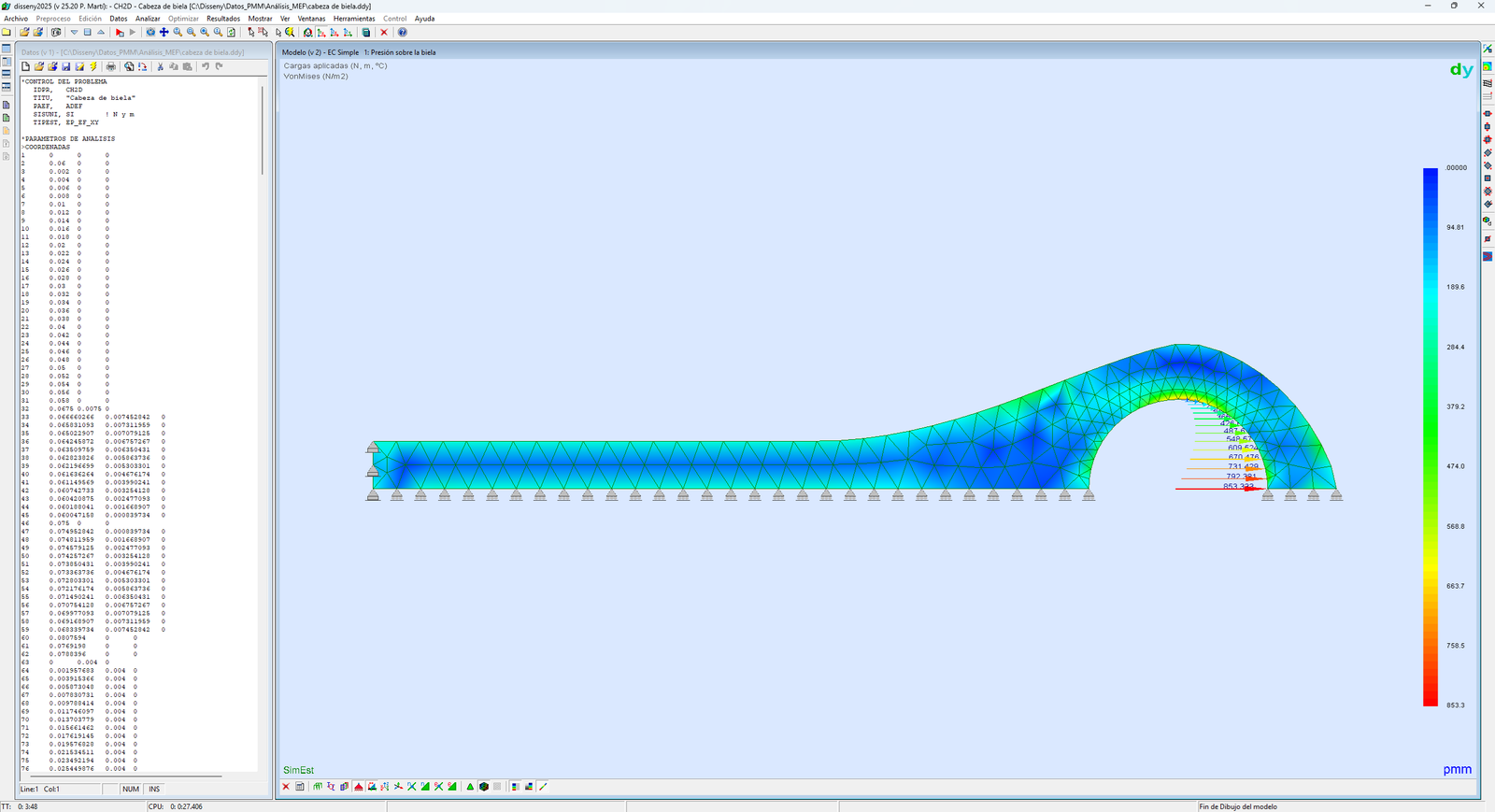Screen dimensions: 1495x812
Task: Click the calculator icon in bottom toolbar
Action: point(300,787)
